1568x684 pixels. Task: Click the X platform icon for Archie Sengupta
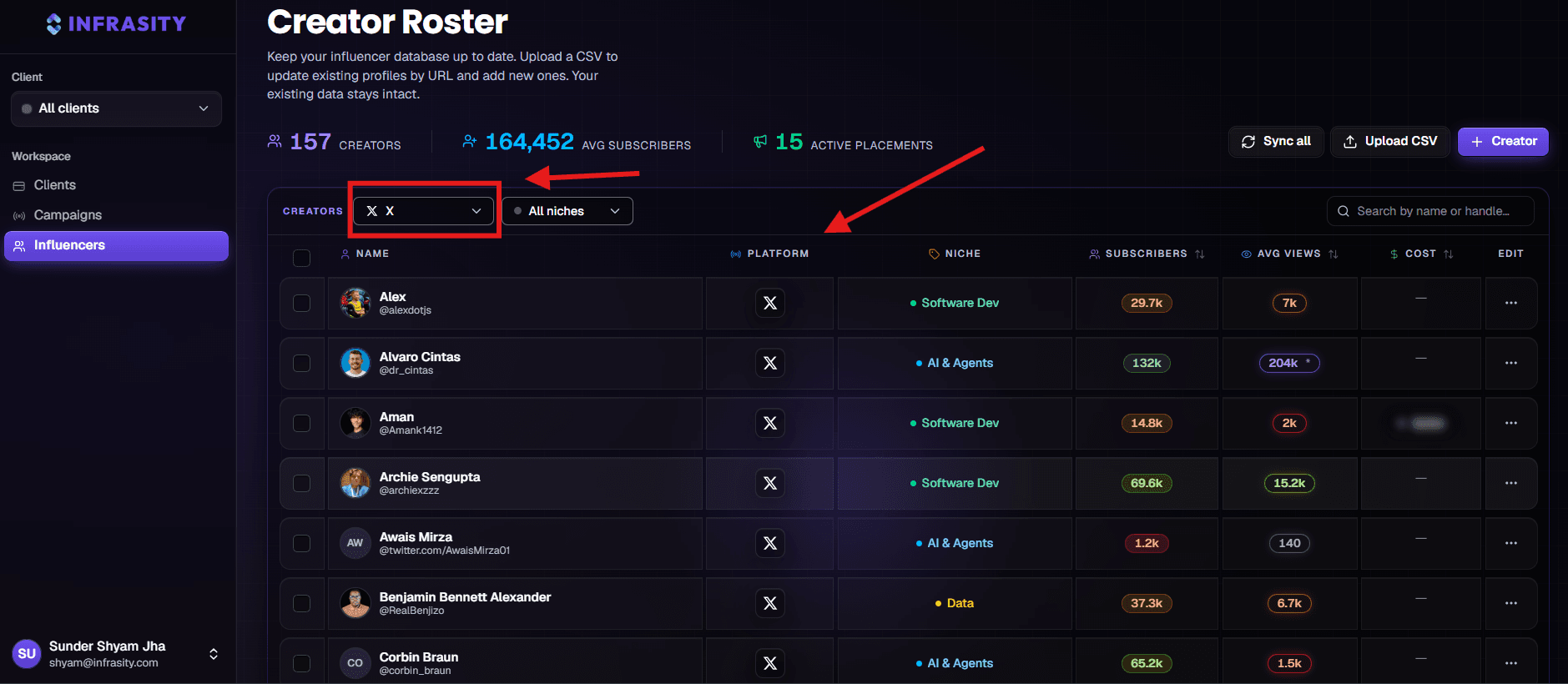[770, 483]
